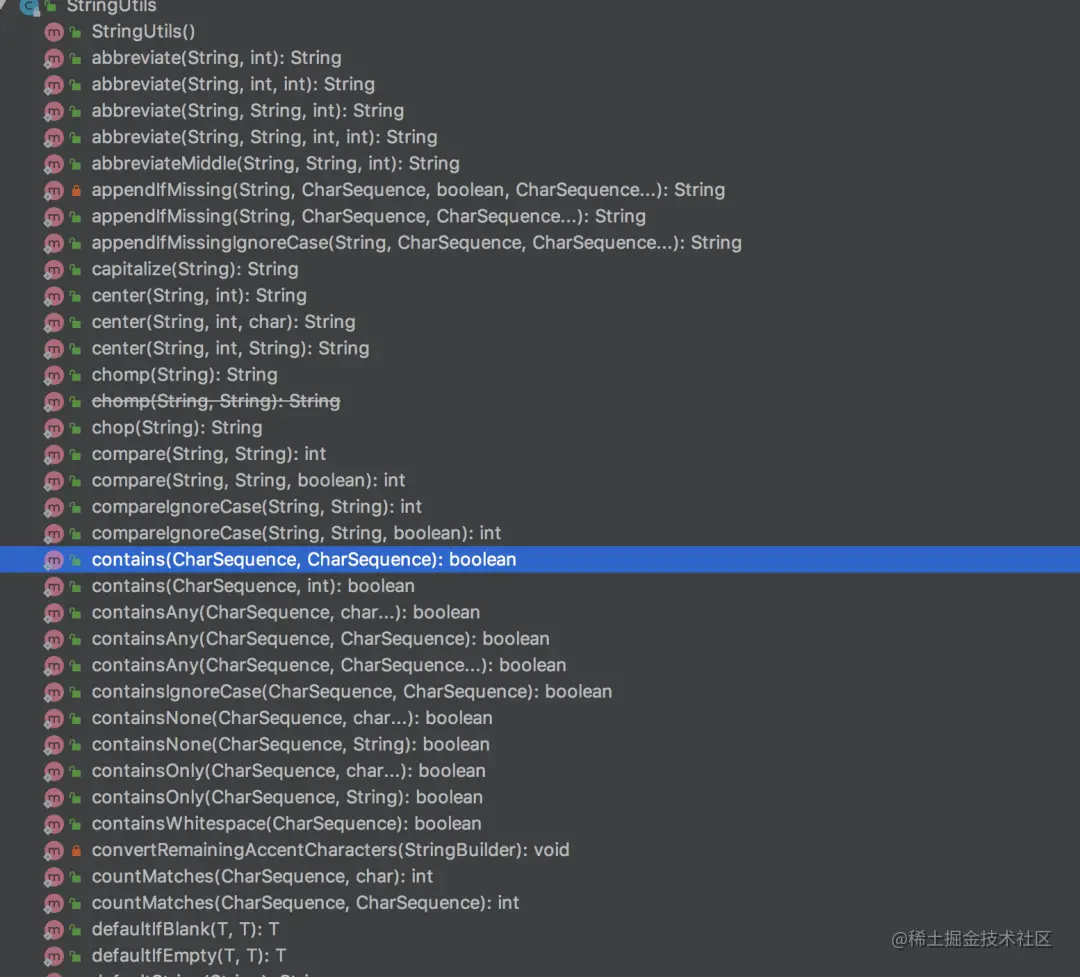Image resolution: width=1080 pixels, height=977 pixels.
Task: Click public visibility icon beside chomp(String): String
Action: point(76,376)
